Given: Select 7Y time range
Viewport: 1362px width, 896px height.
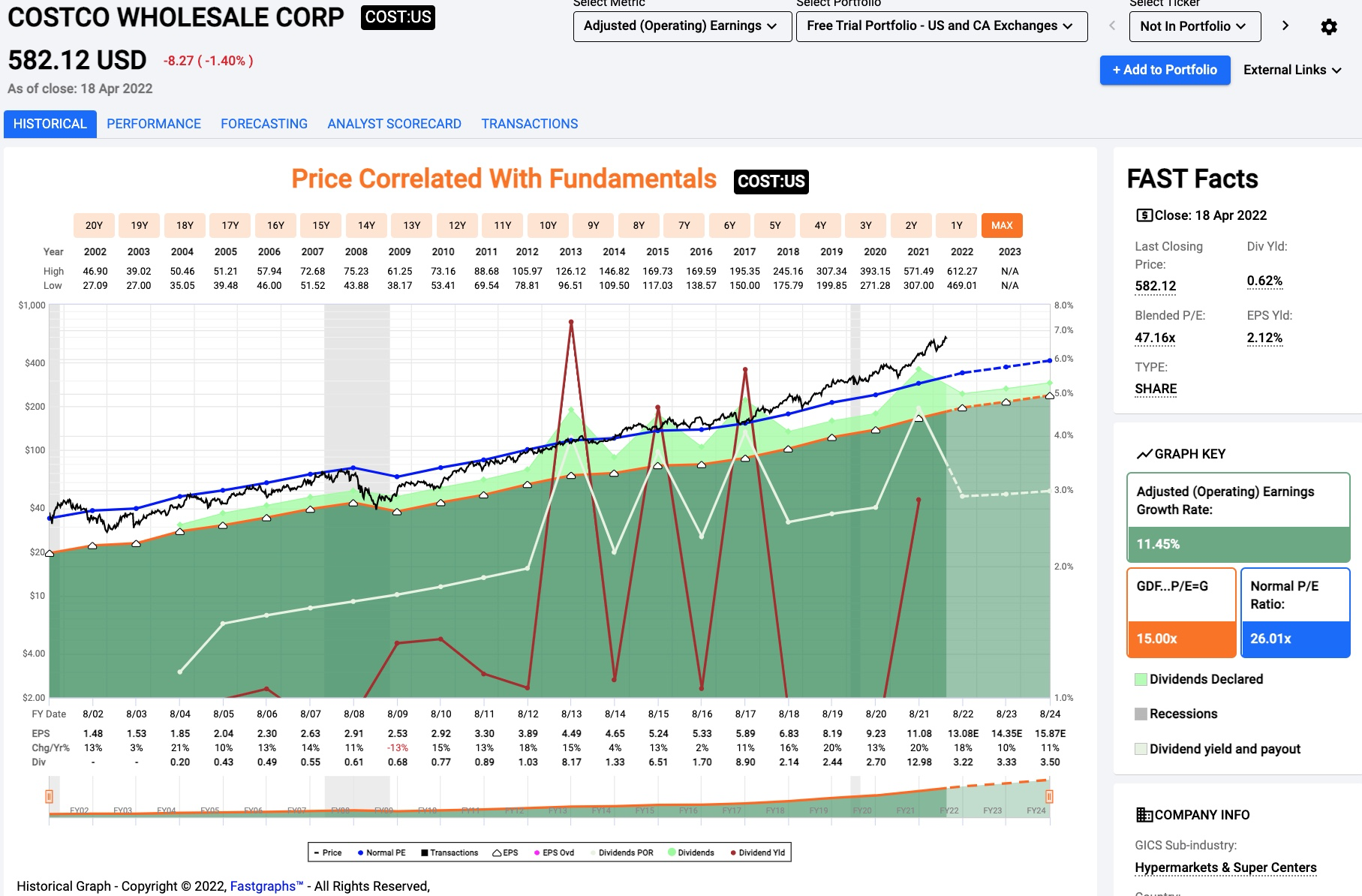Looking at the screenshot, I should [684, 225].
